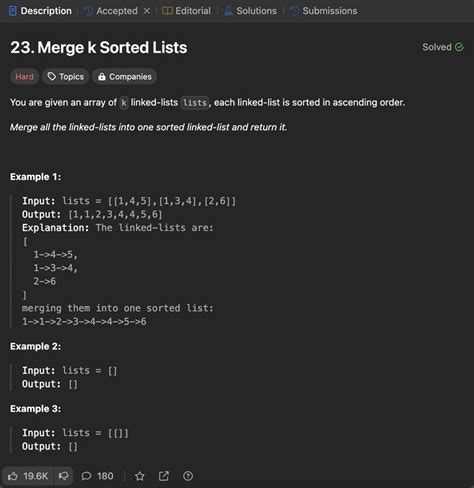This screenshot has width=474, height=488.
Task: Click the share link icon
Action: (x=164, y=476)
